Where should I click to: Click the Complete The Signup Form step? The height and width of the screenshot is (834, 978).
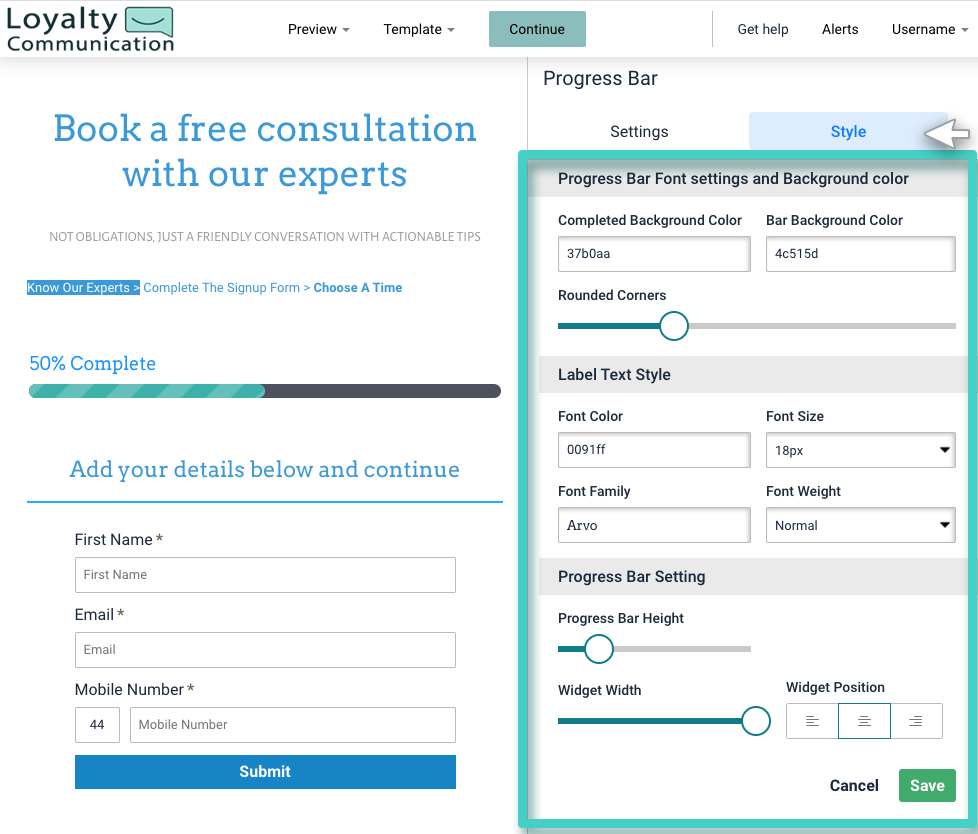point(221,288)
